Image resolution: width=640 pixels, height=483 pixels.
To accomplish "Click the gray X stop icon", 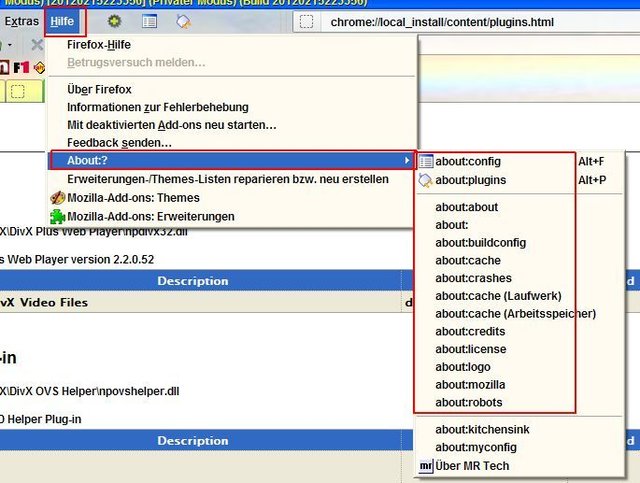I will (x=37, y=44).
